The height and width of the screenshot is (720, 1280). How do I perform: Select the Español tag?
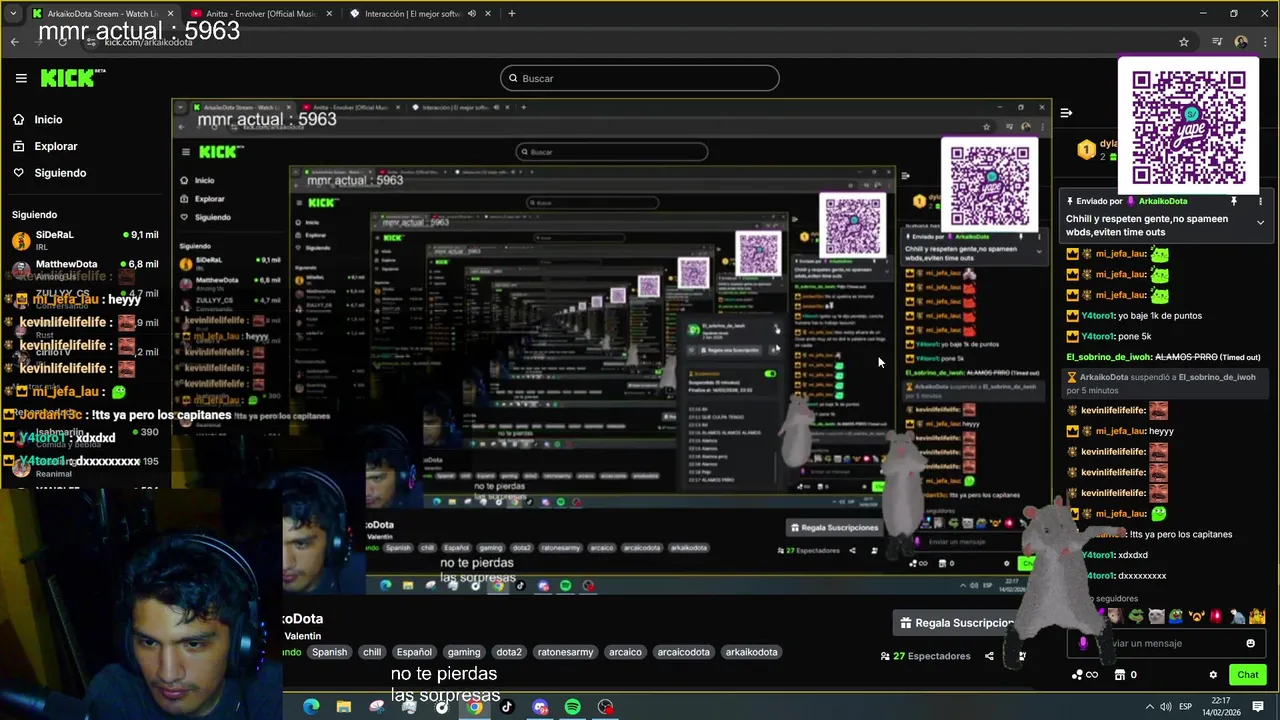(x=414, y=652)
